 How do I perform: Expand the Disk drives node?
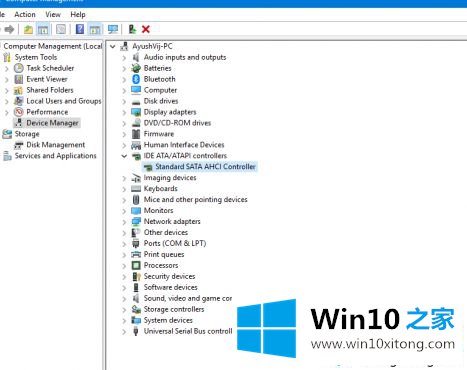point(124,101)
